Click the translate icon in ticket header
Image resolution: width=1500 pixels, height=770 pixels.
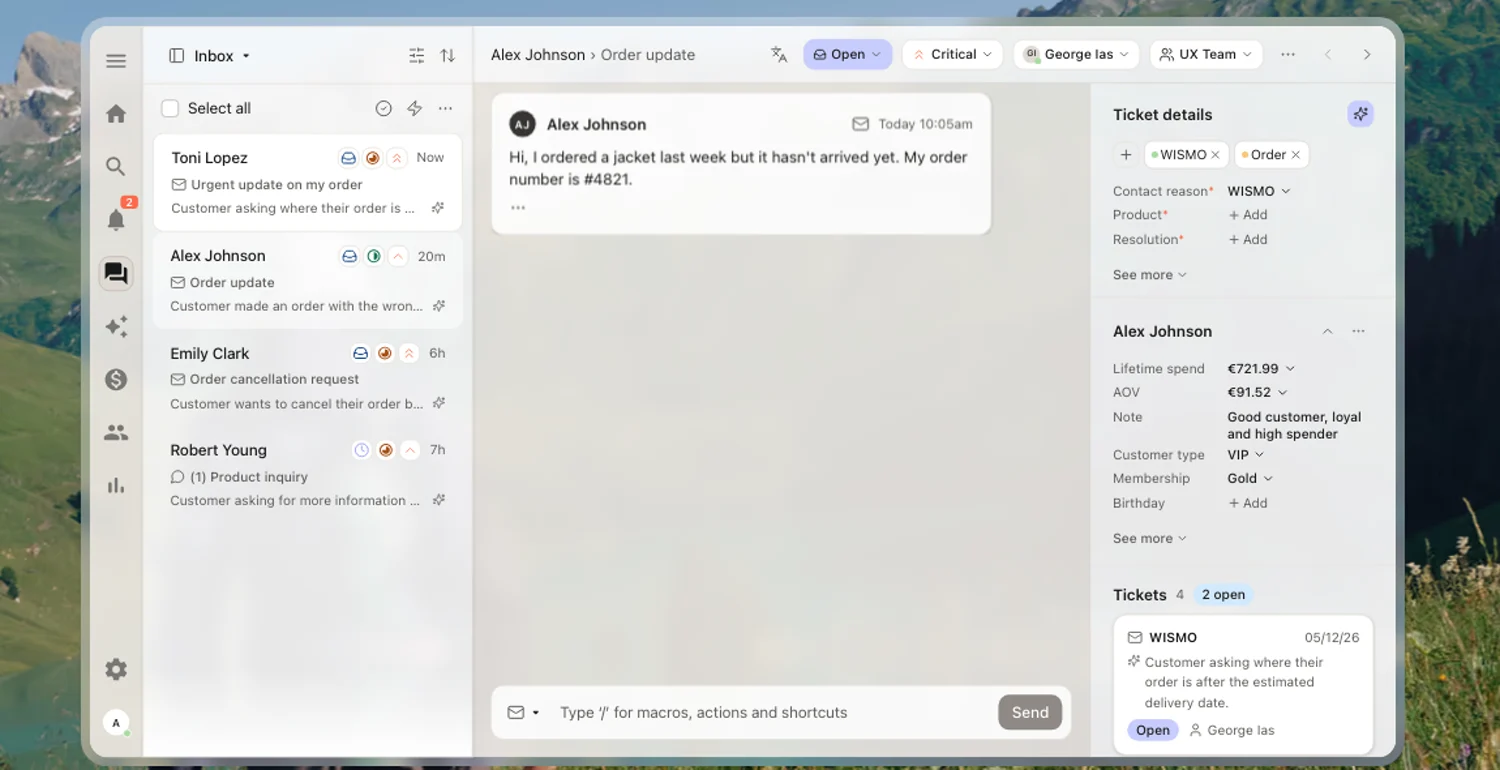pos(779,55)
